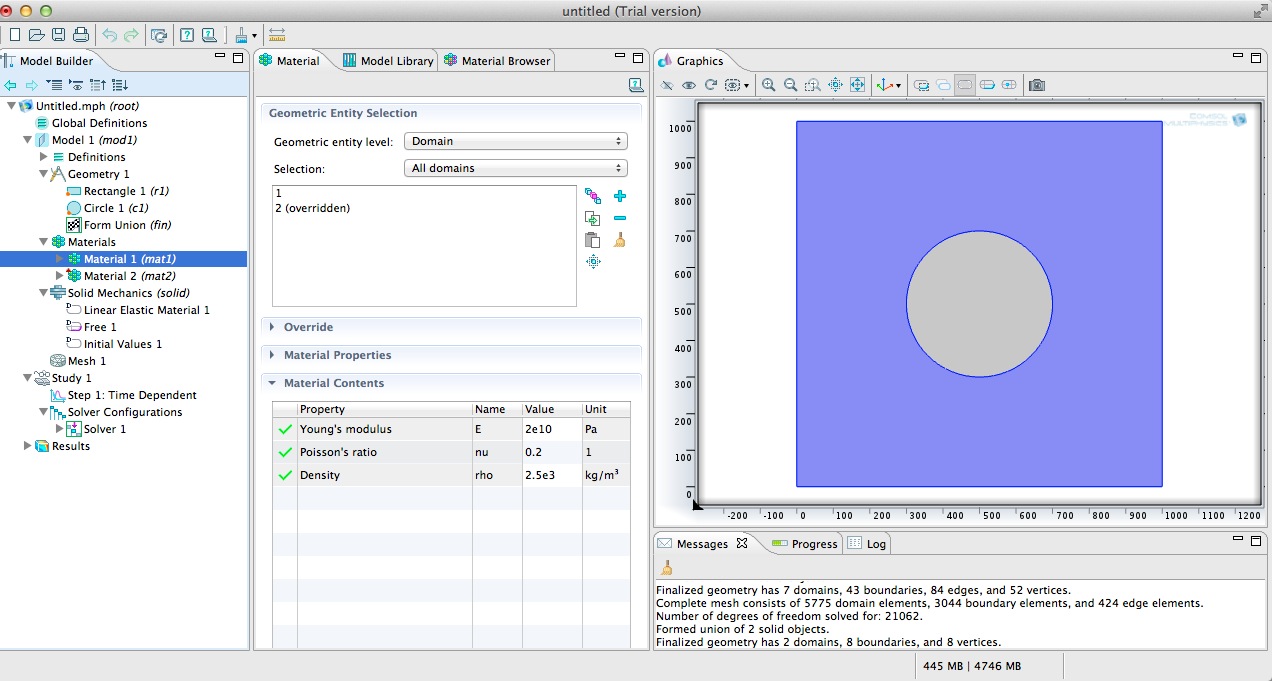
Task: Toggle Show Hidden Objects eye icon
Action: tap(689, 86)
